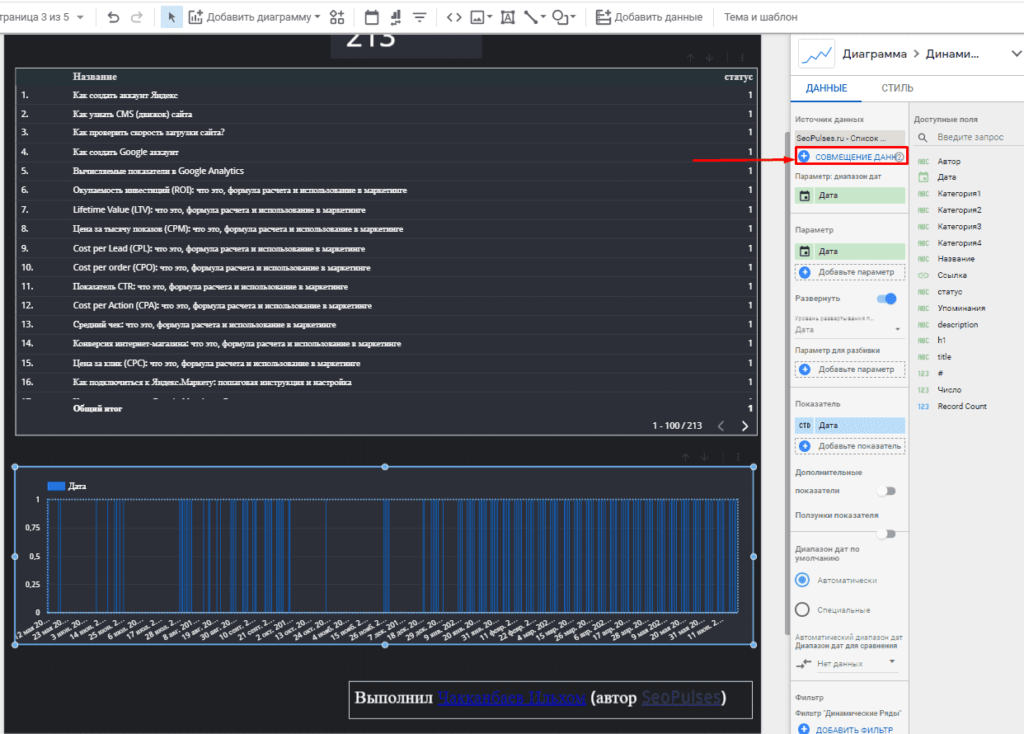The image size is (1024, 734).
Task: Click calendar icon of Параметр Дата chip
Action: pos(805,251)
